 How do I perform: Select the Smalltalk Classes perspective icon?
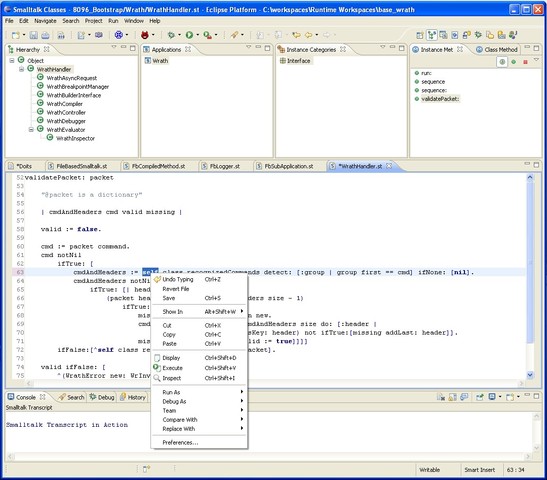click(x=432, y=35)
